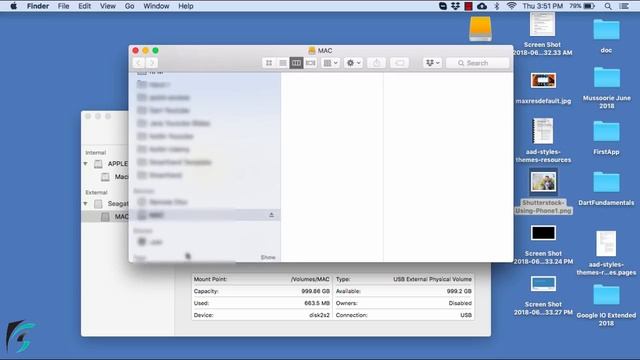
Task: Select the aad-styles-themes-resources file
Action: [543, 131]
